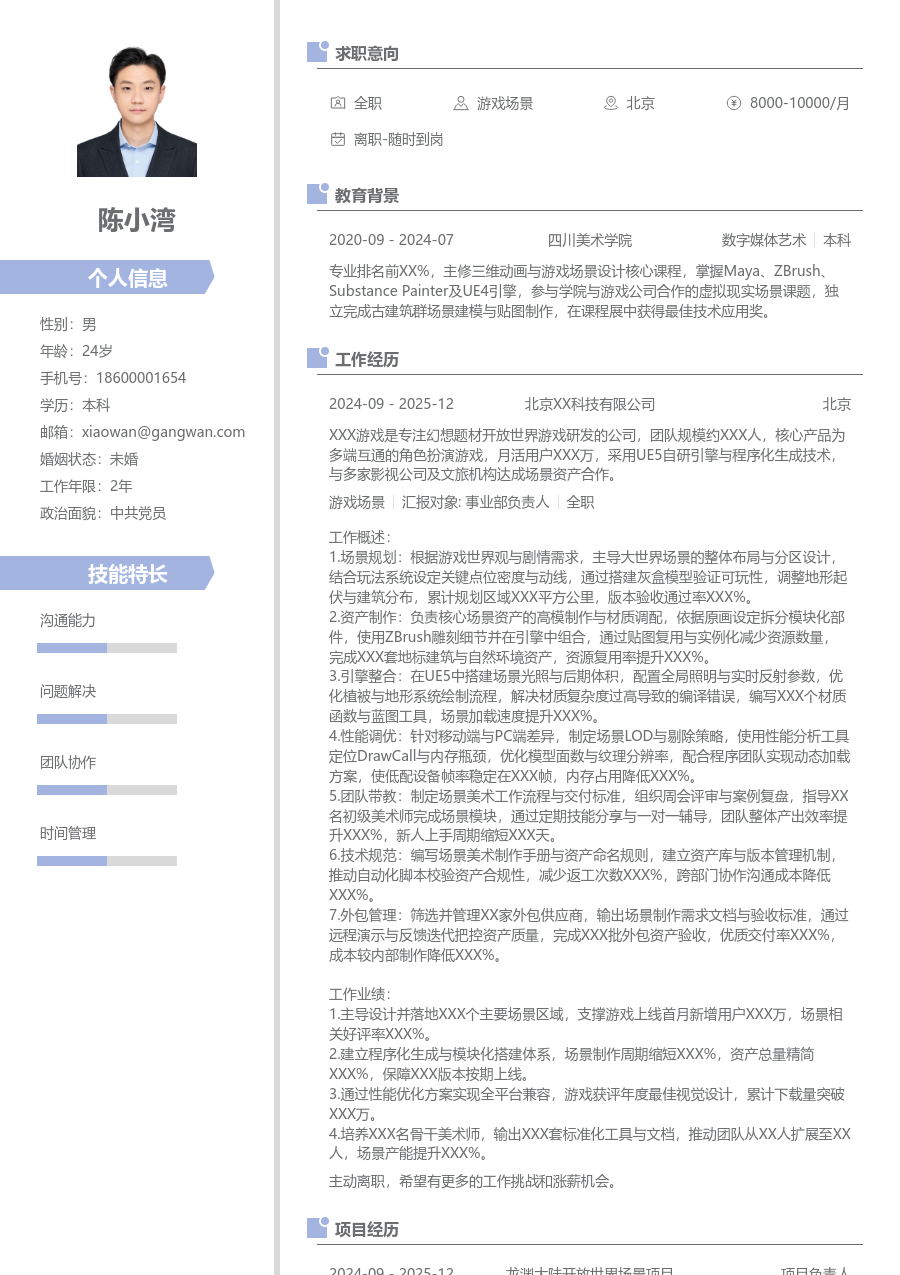Open the 工作经历 section header
The width and height of the screenshot is (900, 1275).
(x=367, y=359)
